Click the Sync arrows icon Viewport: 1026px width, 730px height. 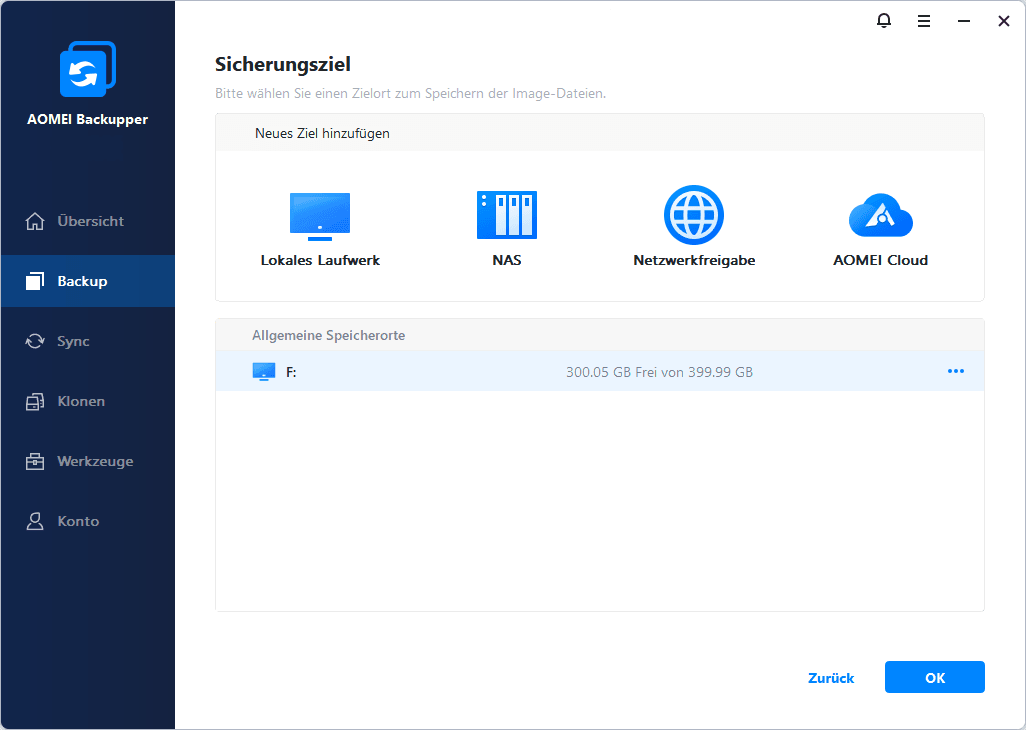(35, 341)
